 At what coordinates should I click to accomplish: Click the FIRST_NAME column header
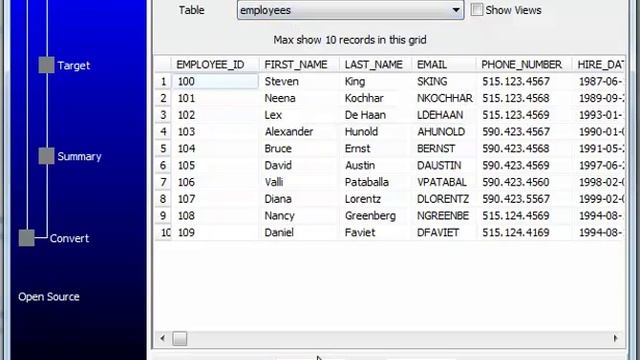coord(299,64)
